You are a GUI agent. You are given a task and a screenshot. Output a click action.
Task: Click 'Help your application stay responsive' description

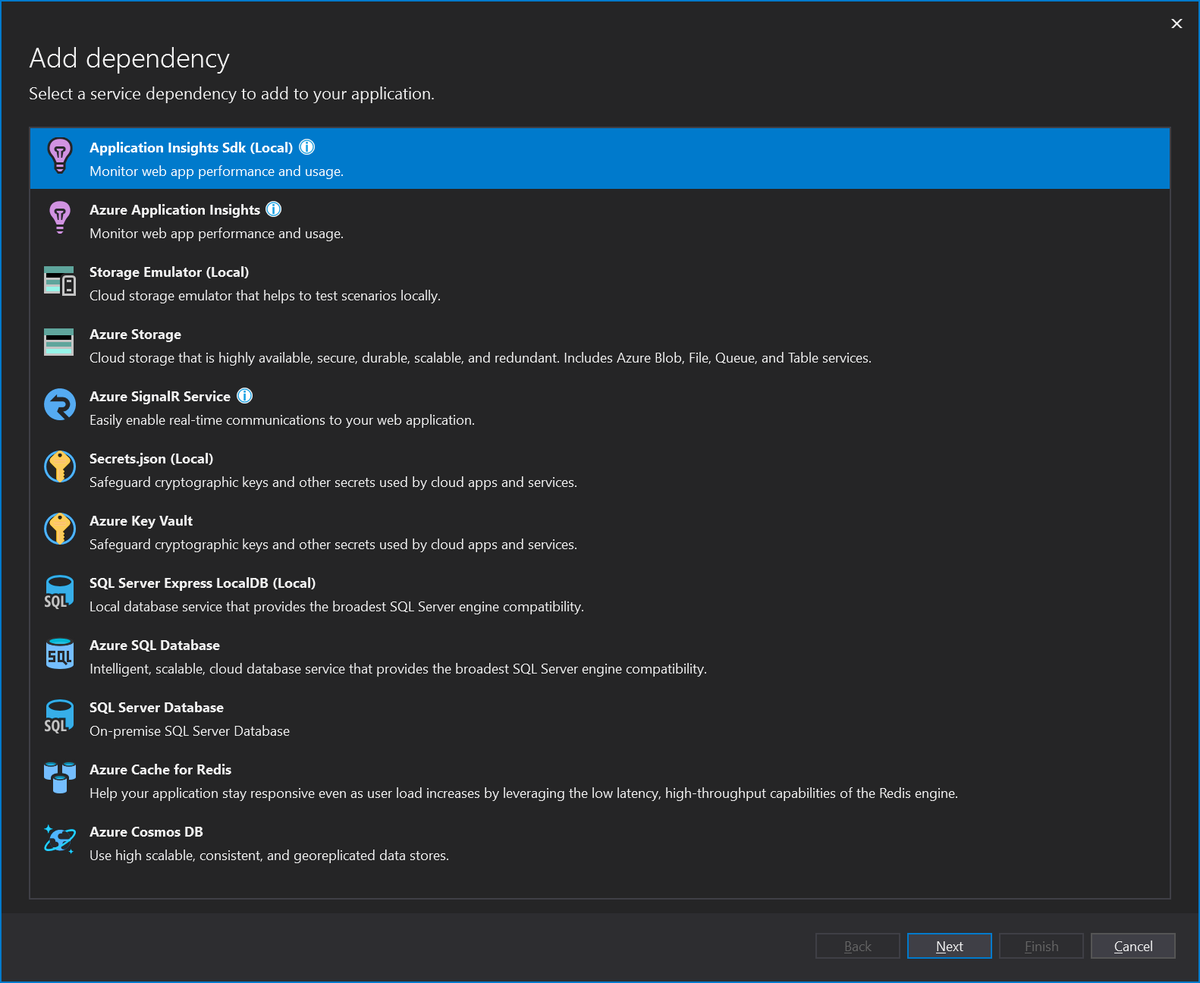point(524,793)
